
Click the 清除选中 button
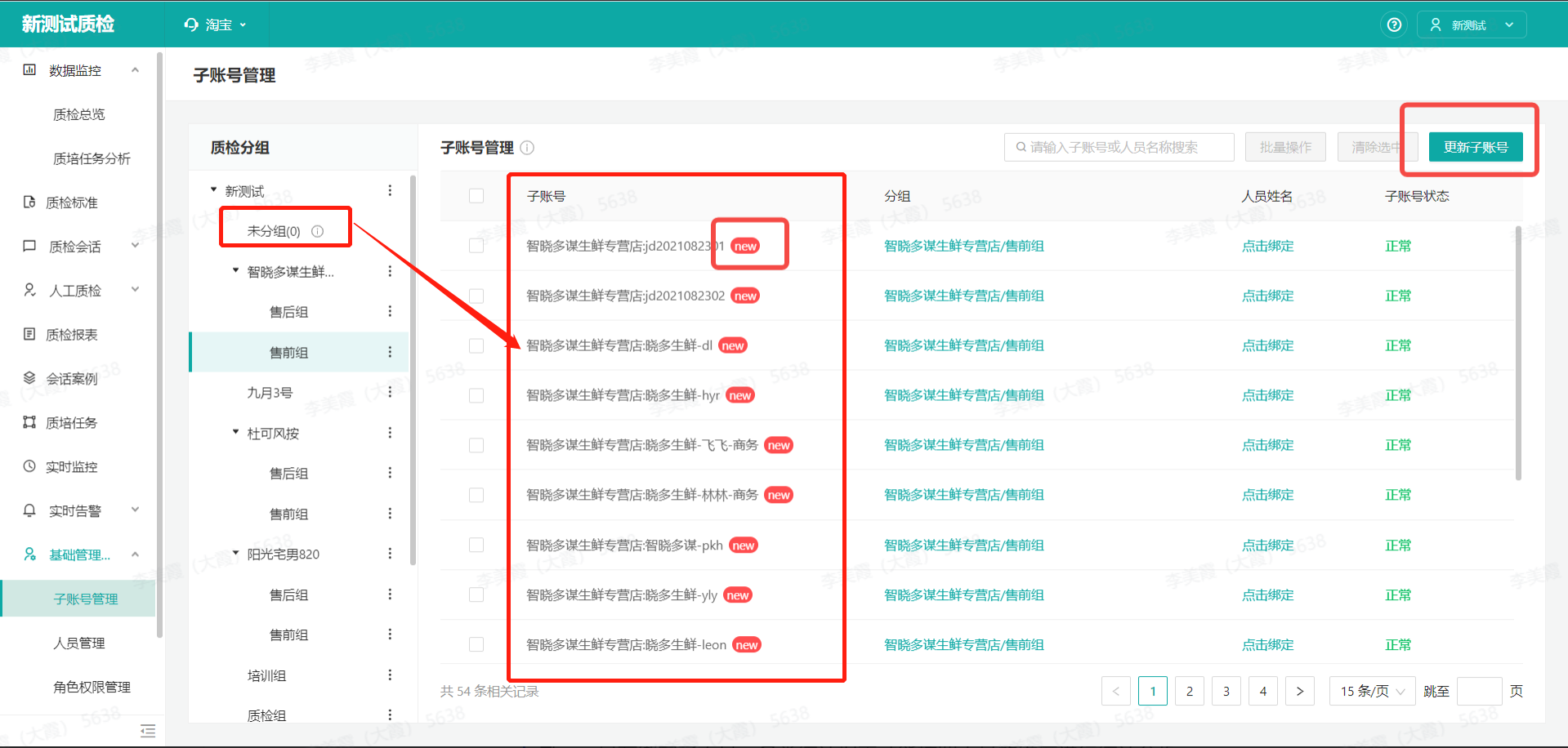click(x=1377, y=147)
